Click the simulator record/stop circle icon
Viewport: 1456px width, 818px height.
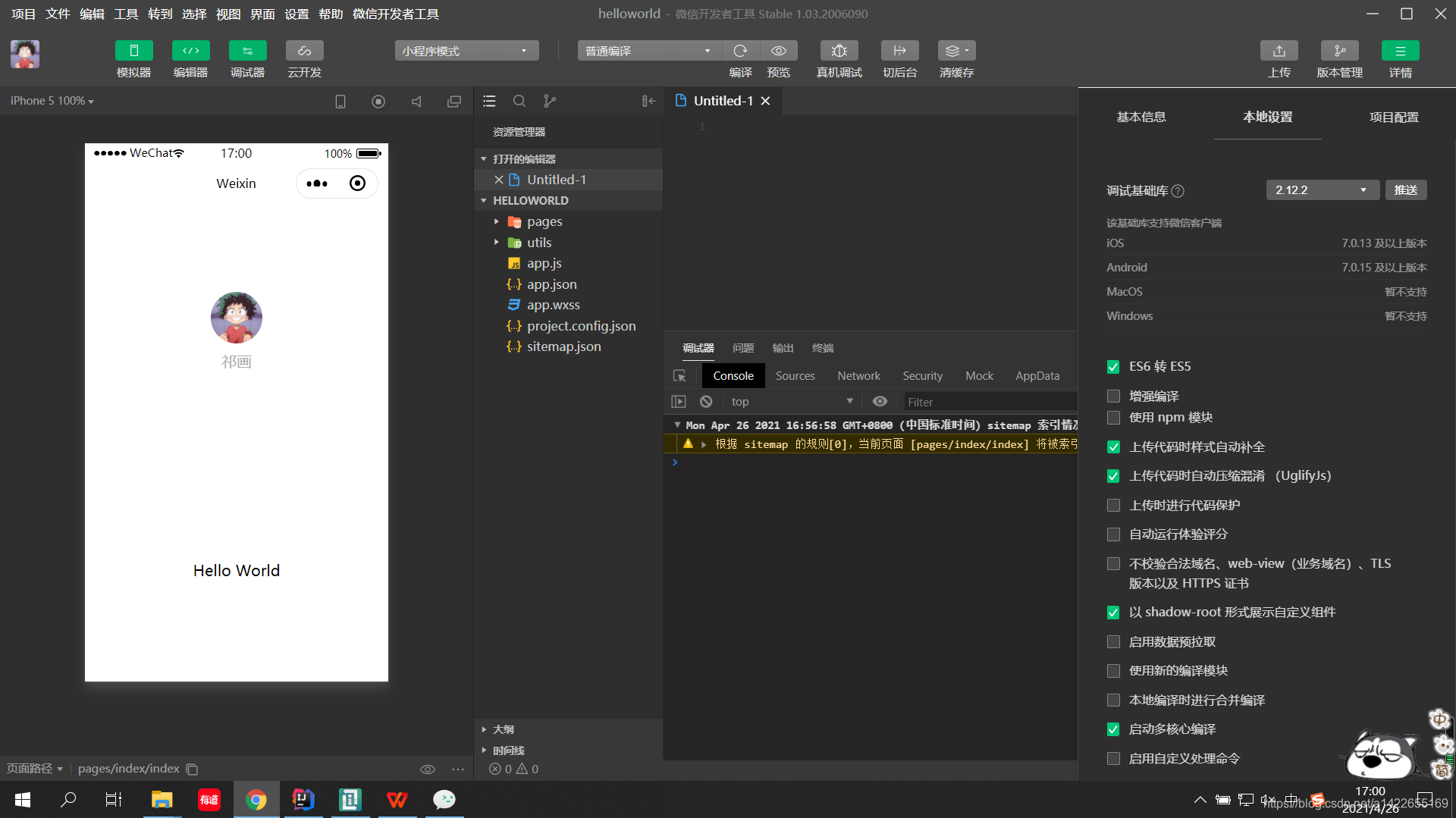378,102
